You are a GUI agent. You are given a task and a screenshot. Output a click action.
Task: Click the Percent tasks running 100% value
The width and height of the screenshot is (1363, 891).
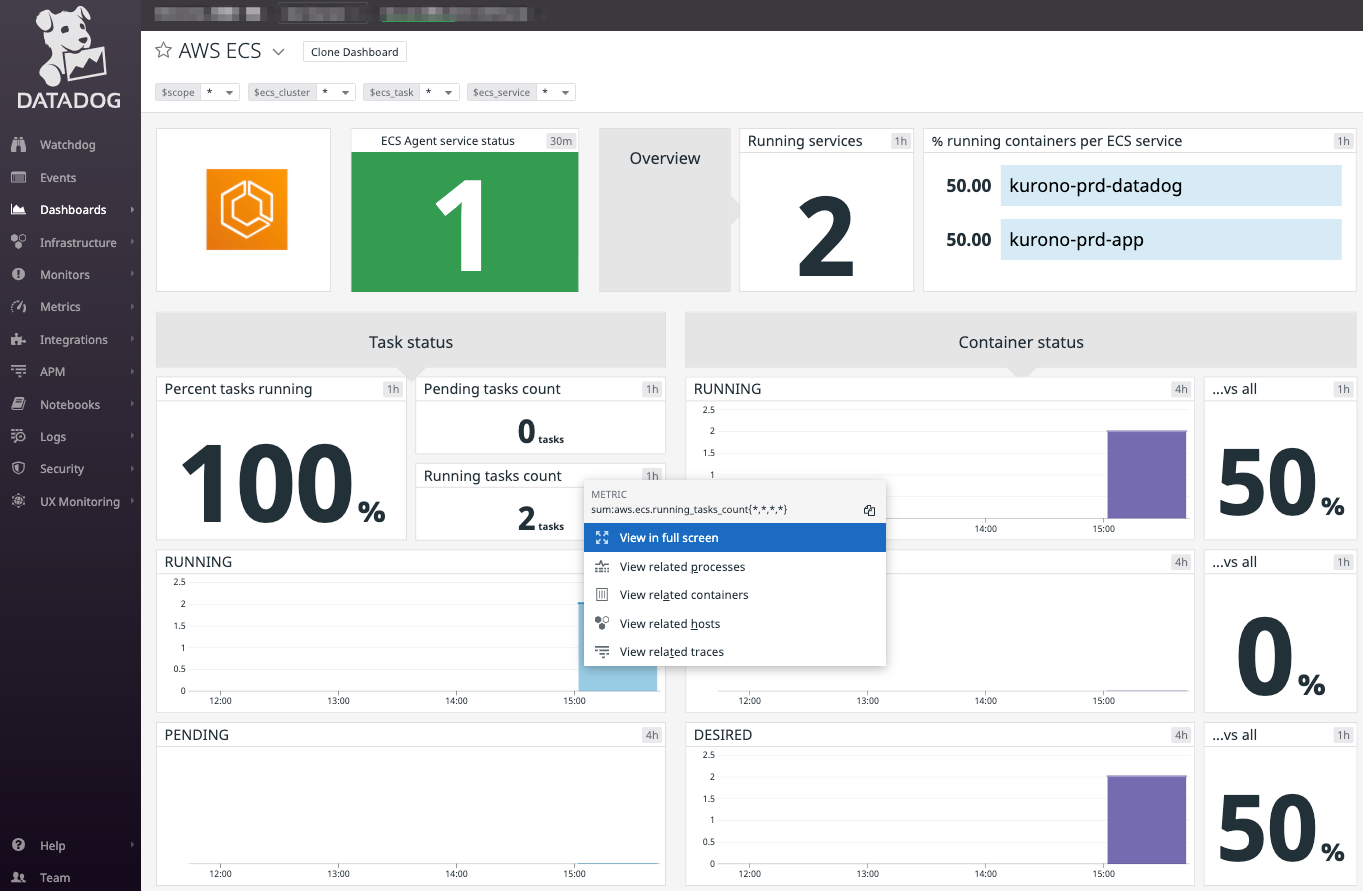tap(282, 484)
